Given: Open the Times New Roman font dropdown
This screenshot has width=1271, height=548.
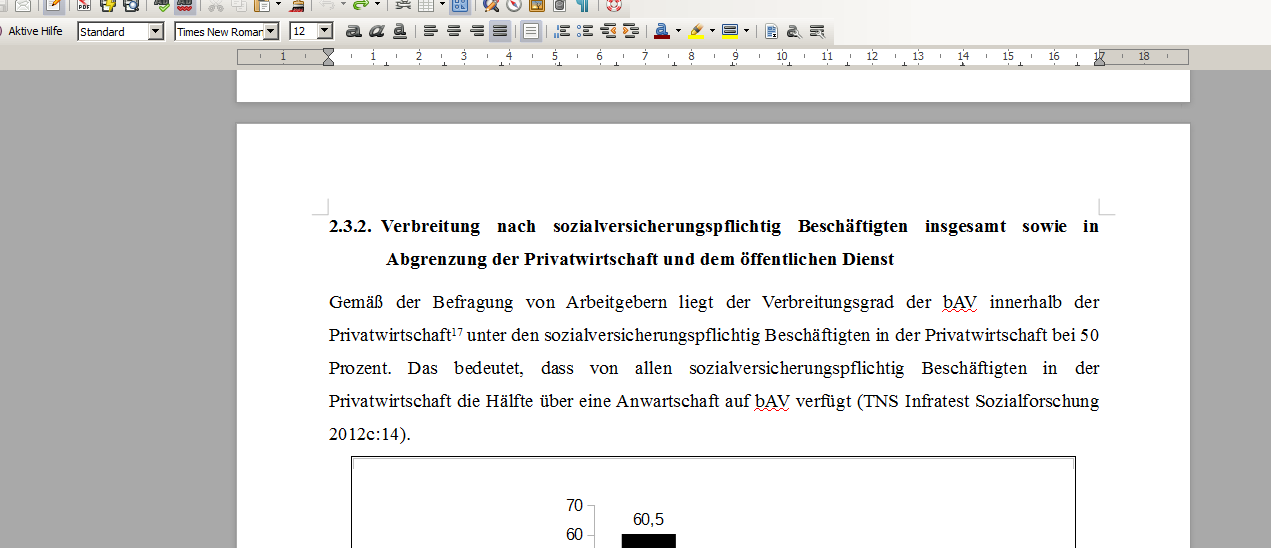Looking at the screenshot, I should tap(270, 31).
